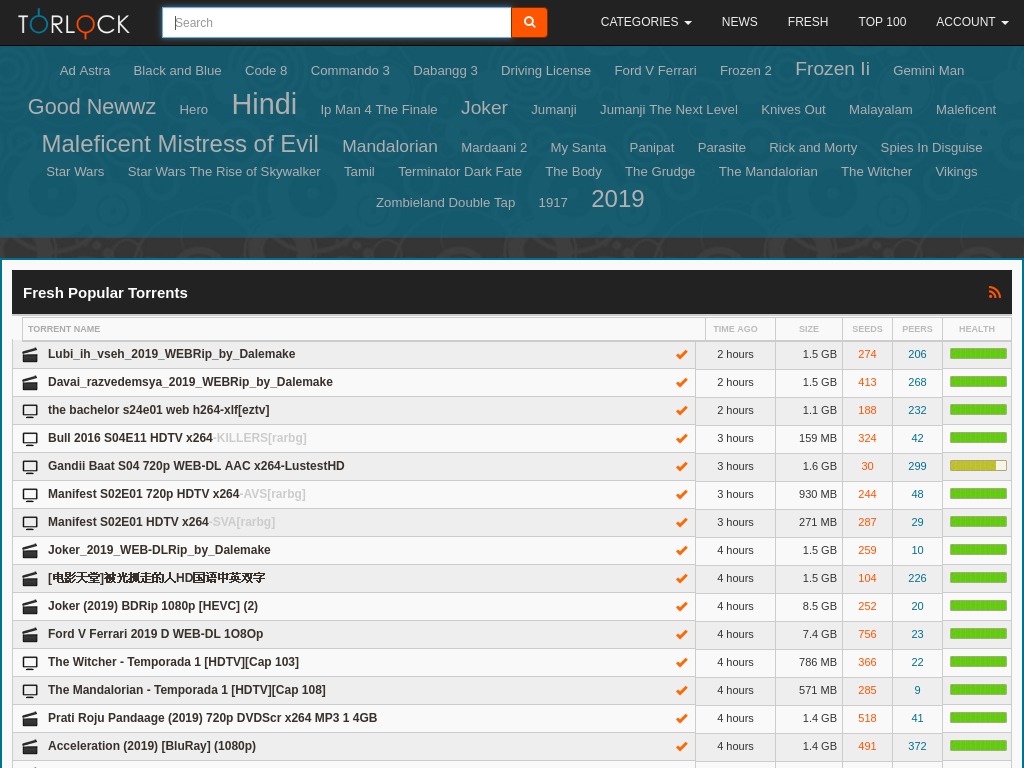Click verified checkmark for The Witcher Temporada 1
Viewport: 1024px width, 768px height.
coord(681,662)
